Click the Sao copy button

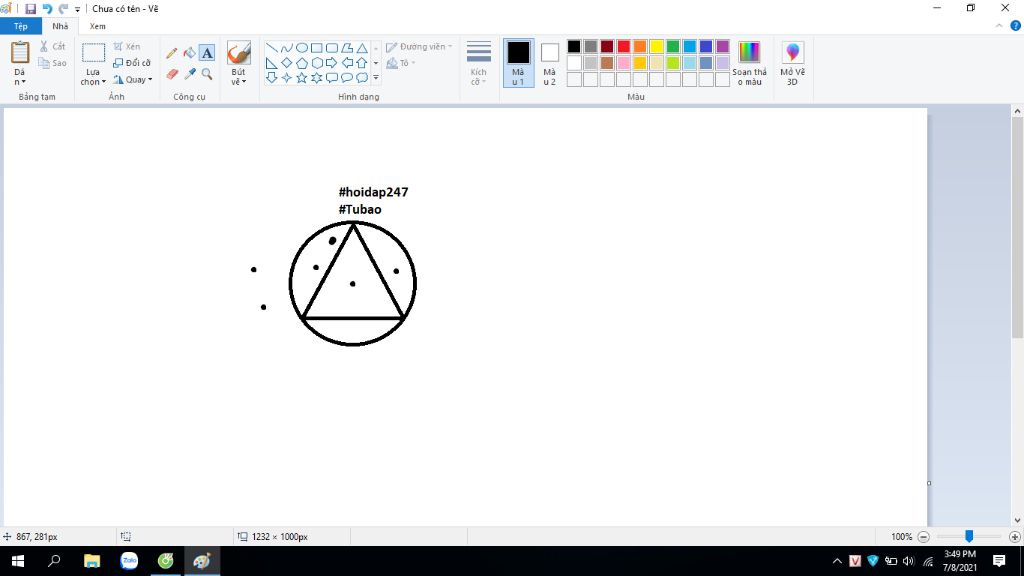pyautogui.click(x=53, y=63)
